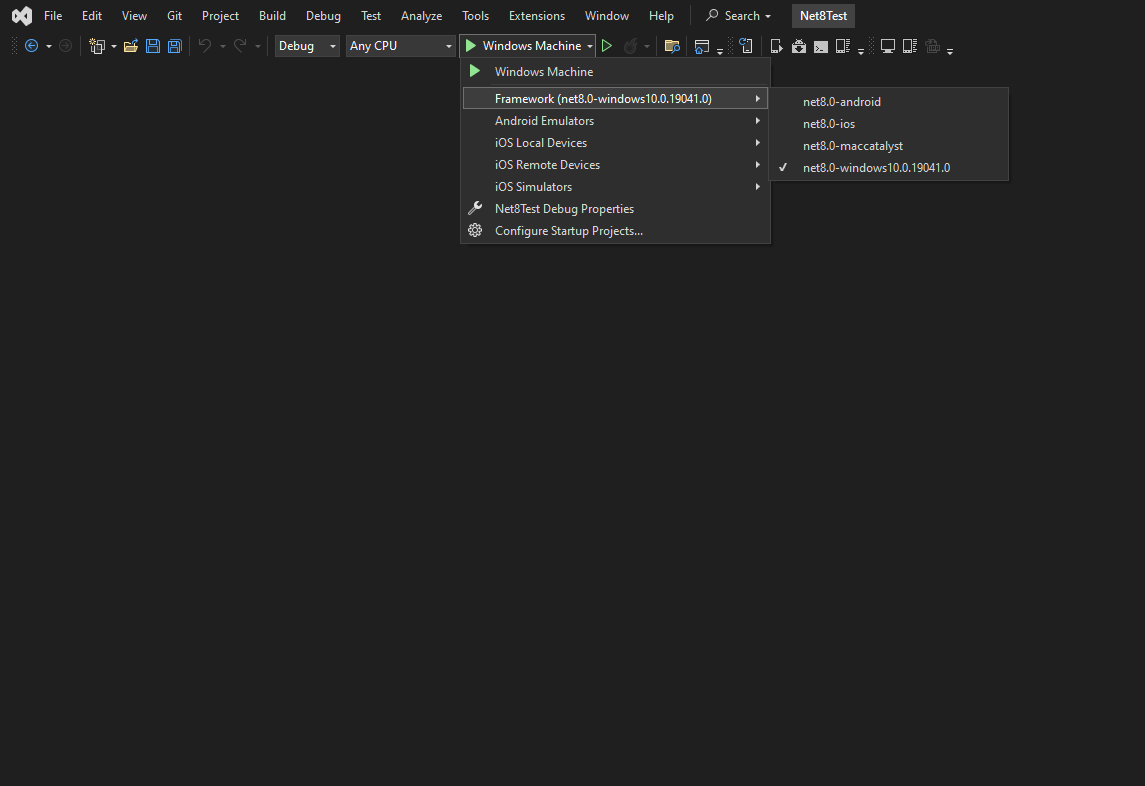The height and width of the screenshot is (786, 1145).
Task: Toggle the Windows Machine target dropdown arrow
Action: click(x=589, y=47)
